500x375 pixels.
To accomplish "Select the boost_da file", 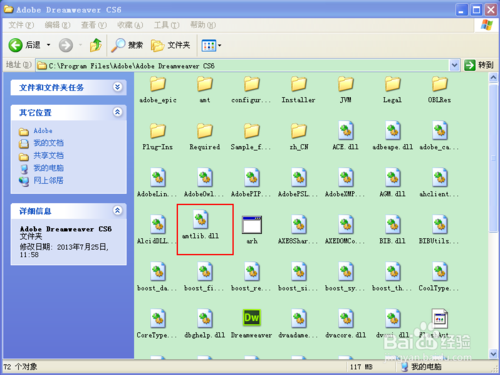I will point(157,277).
